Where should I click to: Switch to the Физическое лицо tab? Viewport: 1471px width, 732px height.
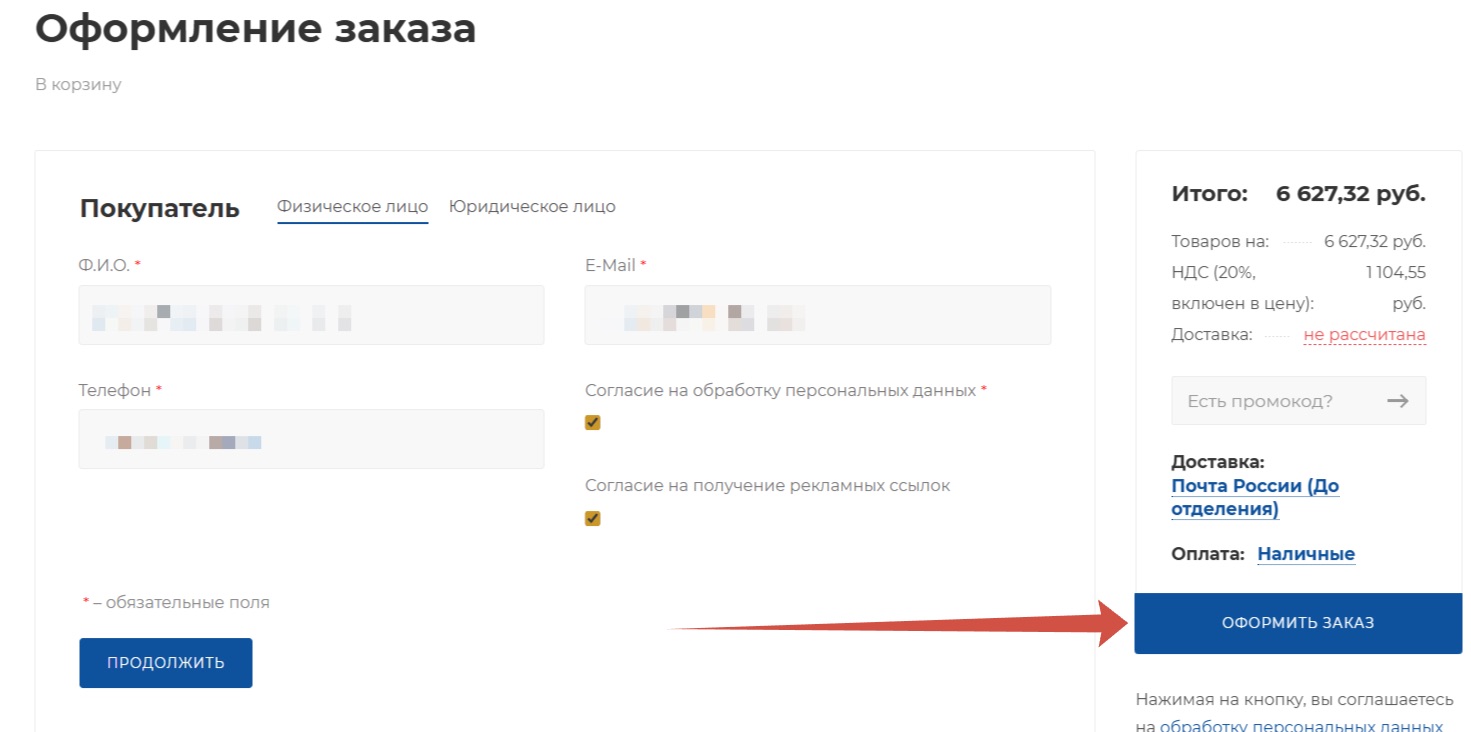tap(352, 207)
